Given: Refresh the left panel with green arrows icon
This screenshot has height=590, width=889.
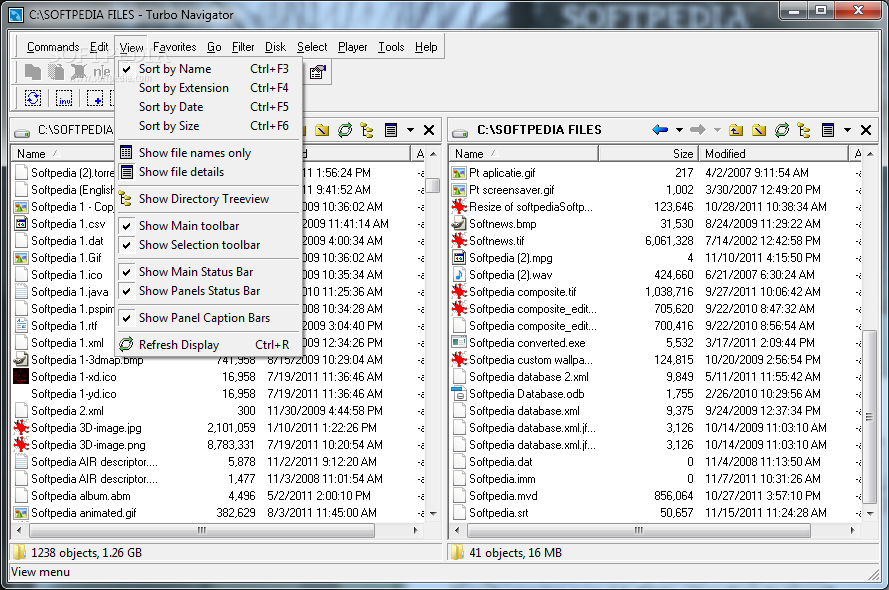Looking at the screenshot, I should pyautogui.click(x=345, y=130).
